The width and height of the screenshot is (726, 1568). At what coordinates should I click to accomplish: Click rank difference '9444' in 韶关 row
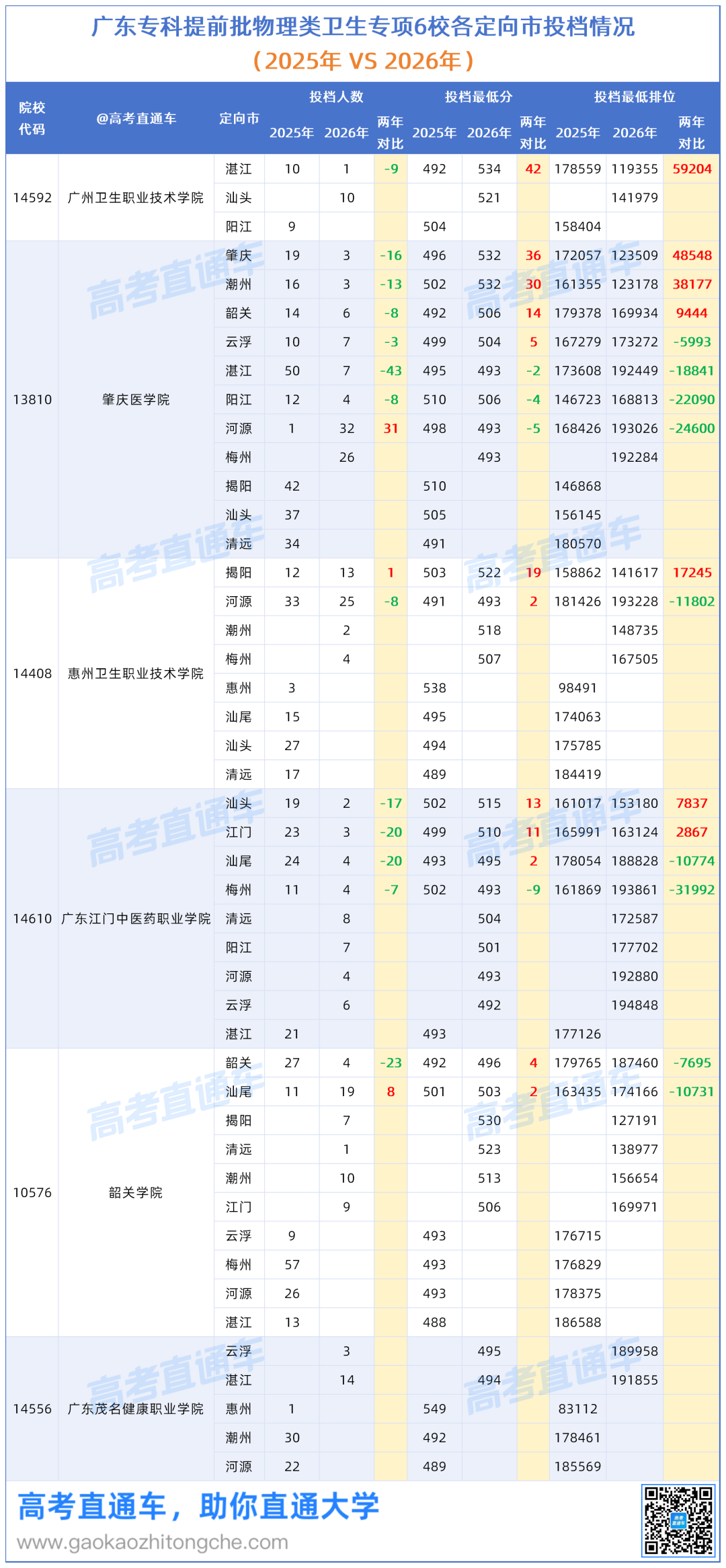point(692,313)
